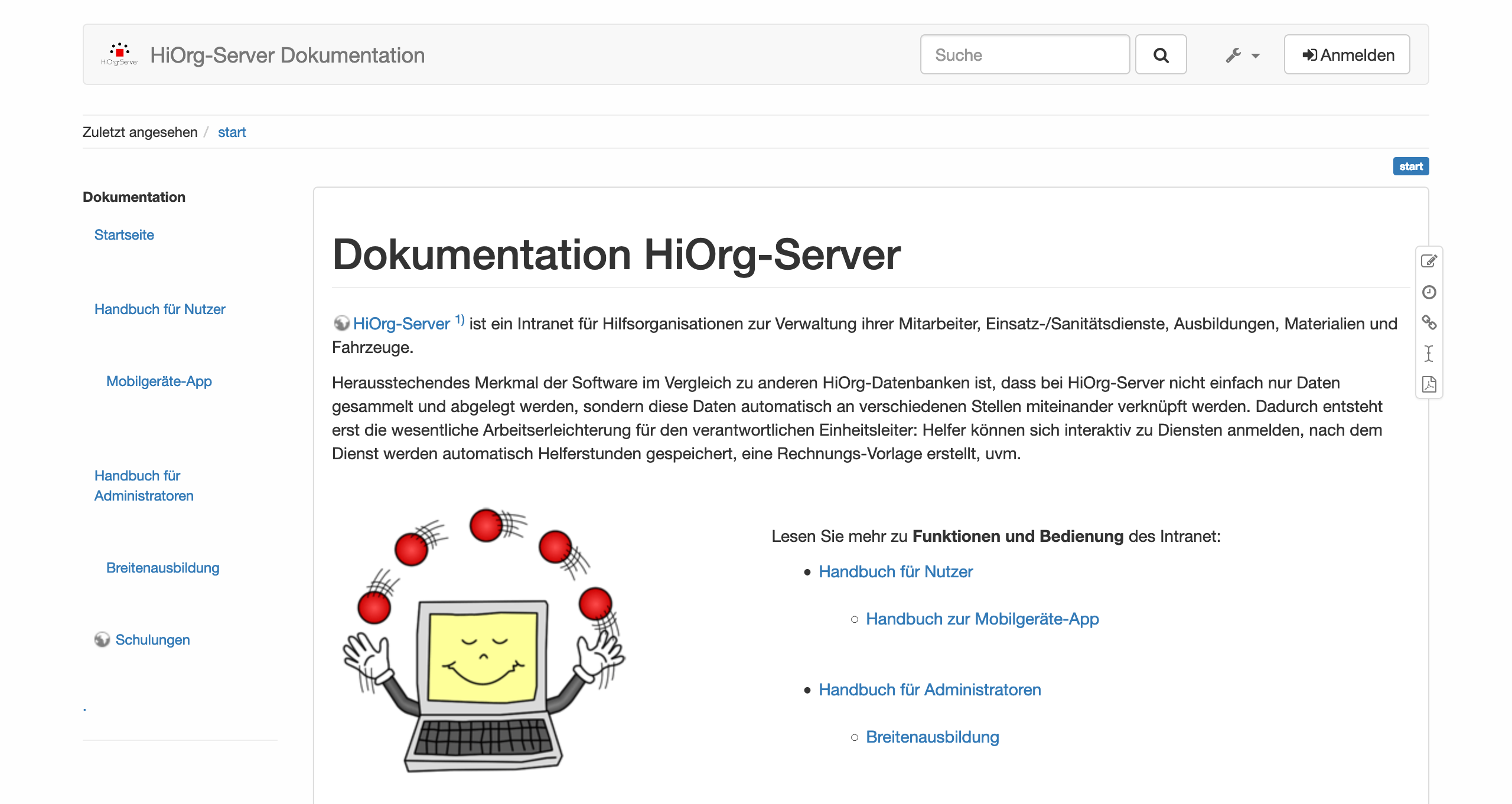1512x804 pixels.
Task: Click into the Suche search field
Action: tap(1024, 55)
